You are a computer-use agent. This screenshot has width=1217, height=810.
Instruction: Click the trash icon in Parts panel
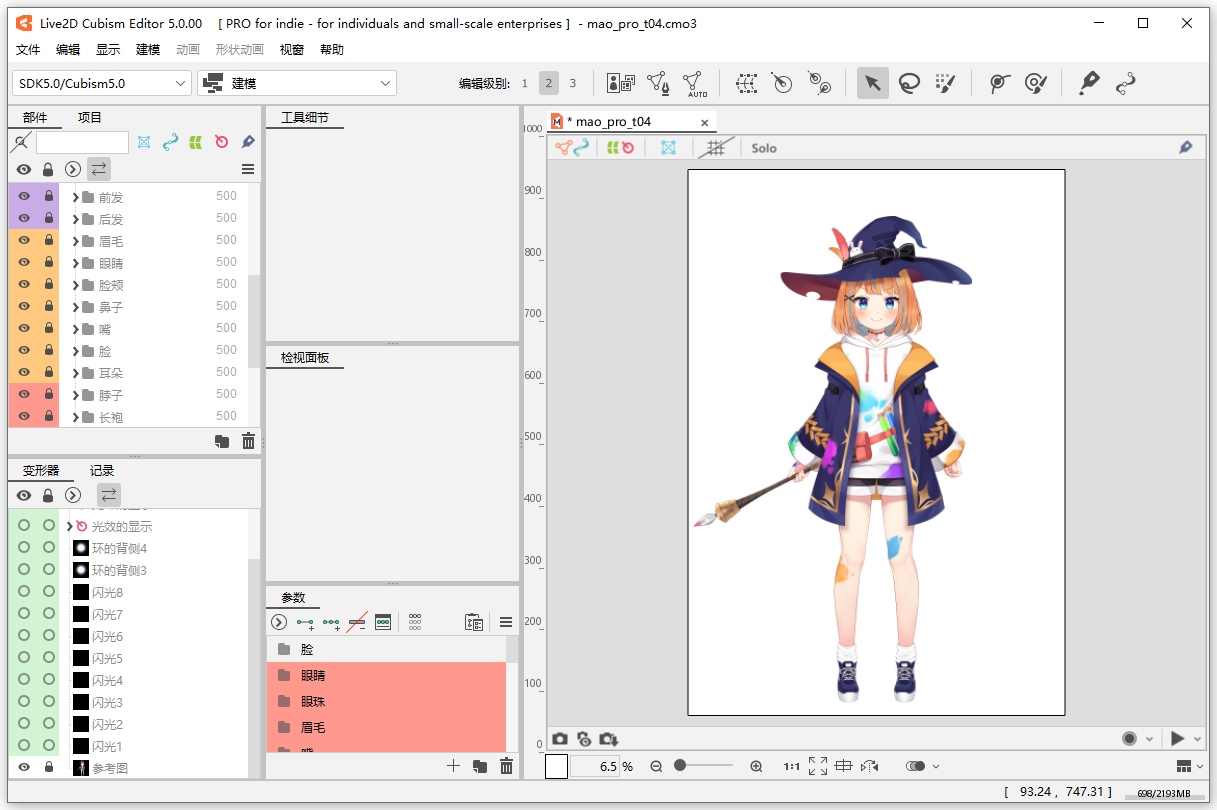(x=248, y=441)
